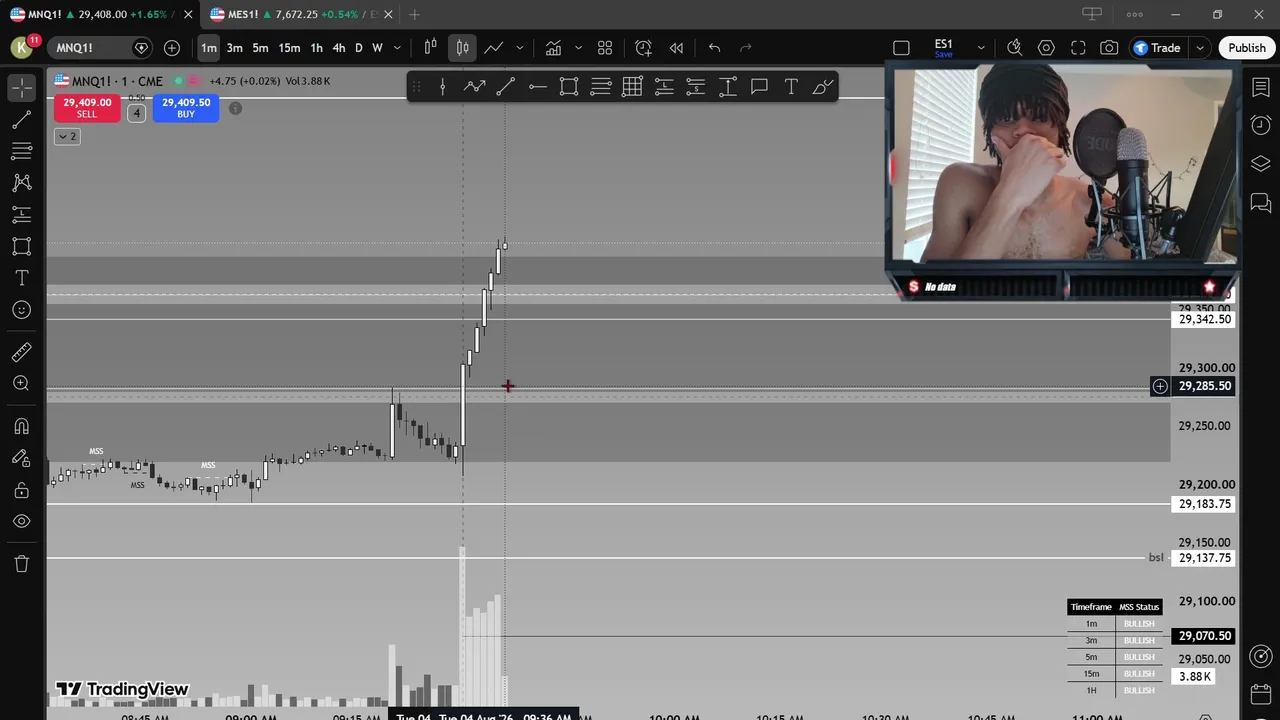Start bar replay mode
Screen dimensions: 1280x720
click(676, 48)
